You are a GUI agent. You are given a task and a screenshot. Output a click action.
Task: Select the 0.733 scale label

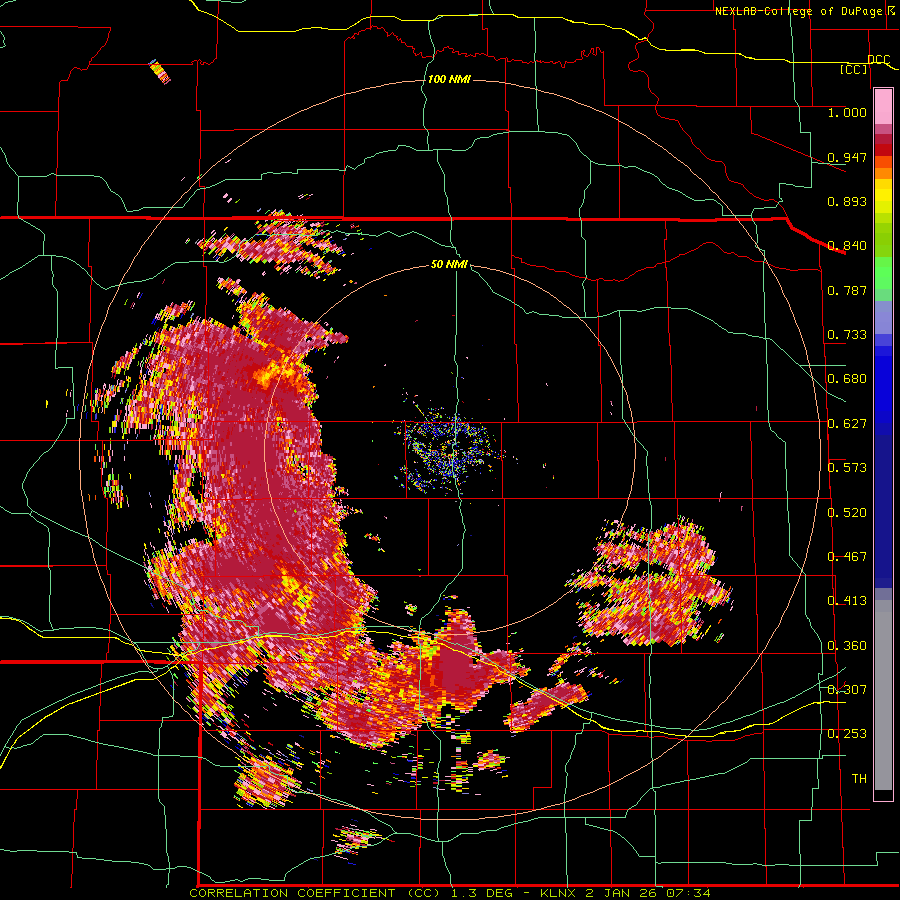coord(847,335)
